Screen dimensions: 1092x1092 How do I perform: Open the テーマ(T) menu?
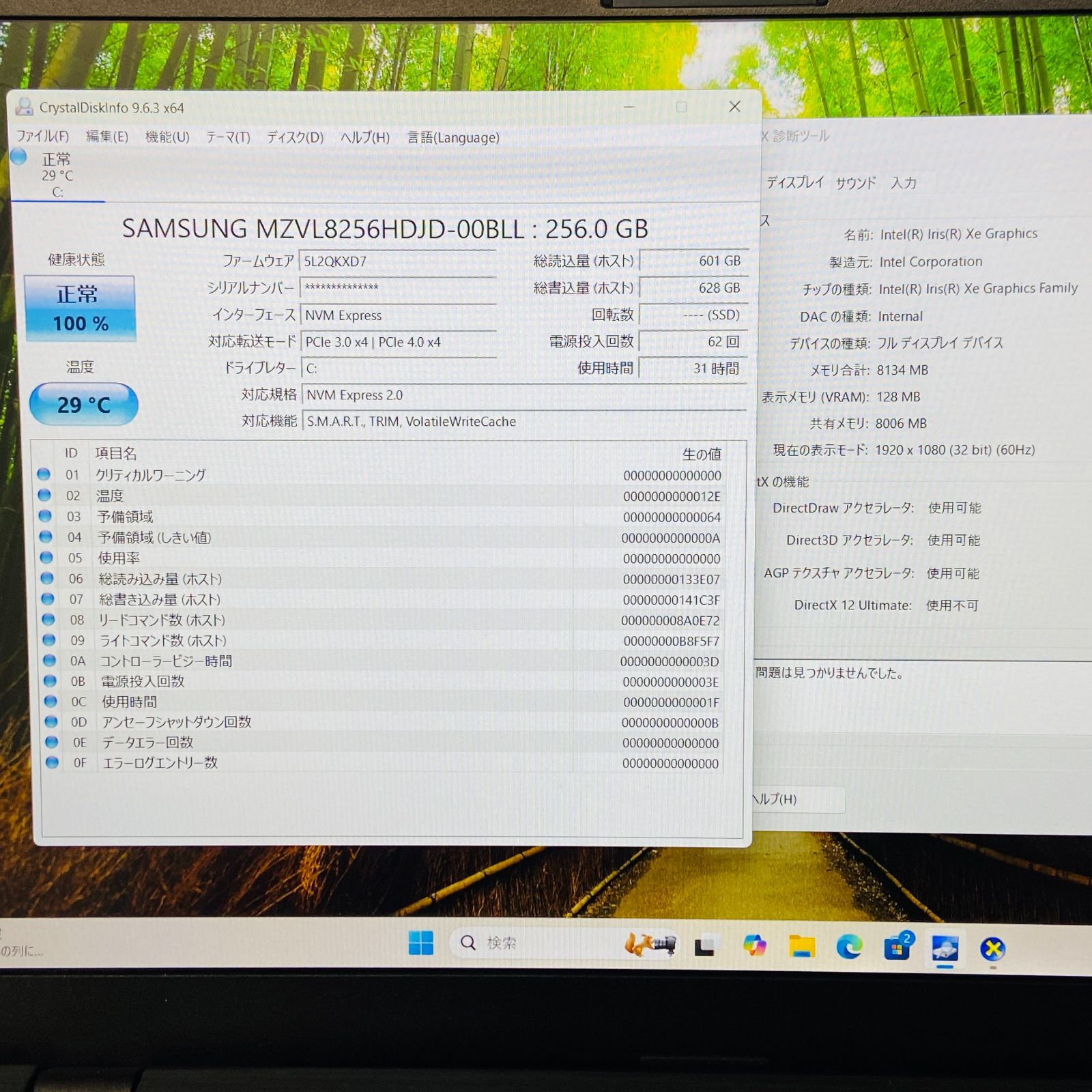tap(228, 137)
